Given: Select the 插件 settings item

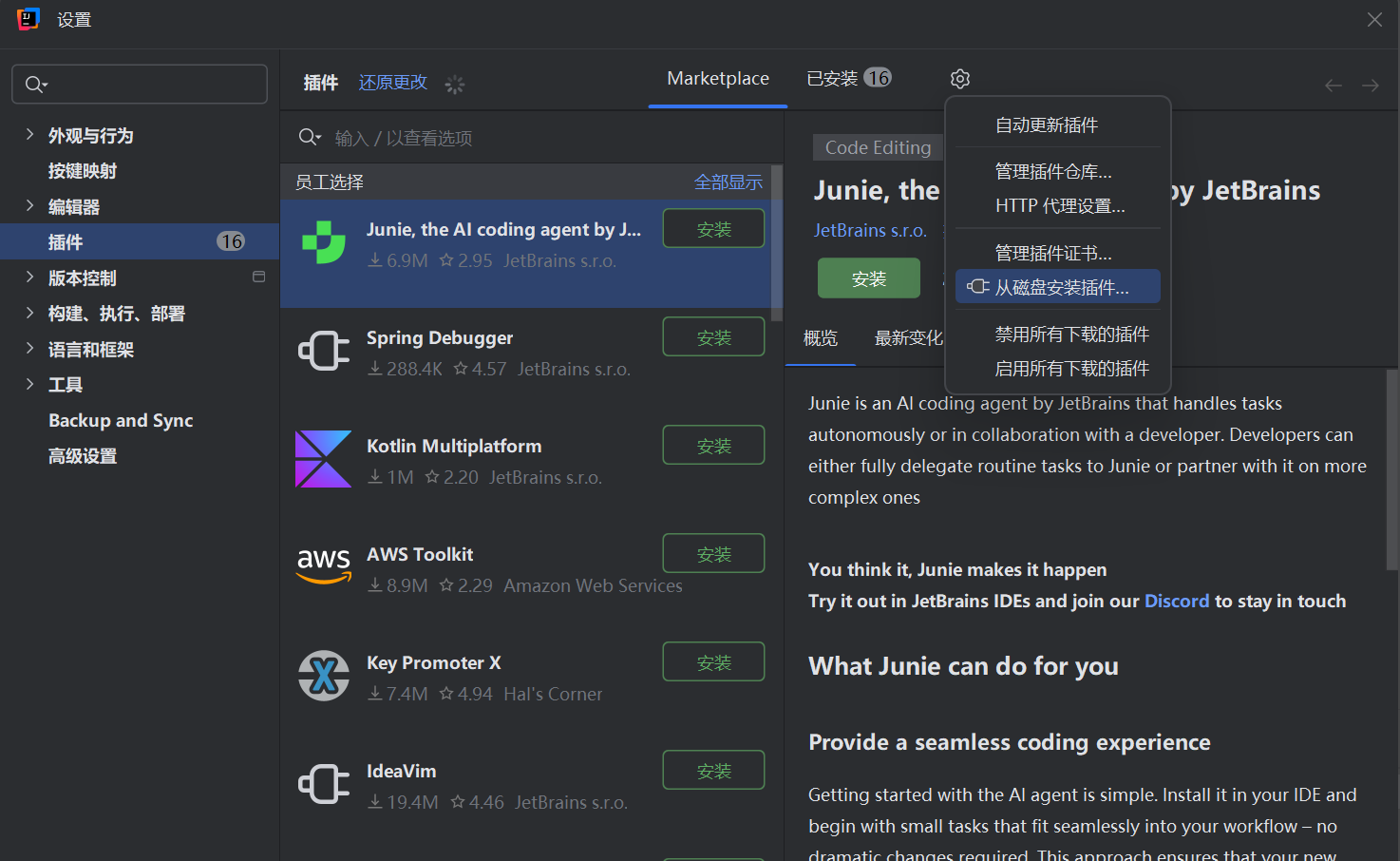Looking at the screenshot, I should click(x=140, y=241).
